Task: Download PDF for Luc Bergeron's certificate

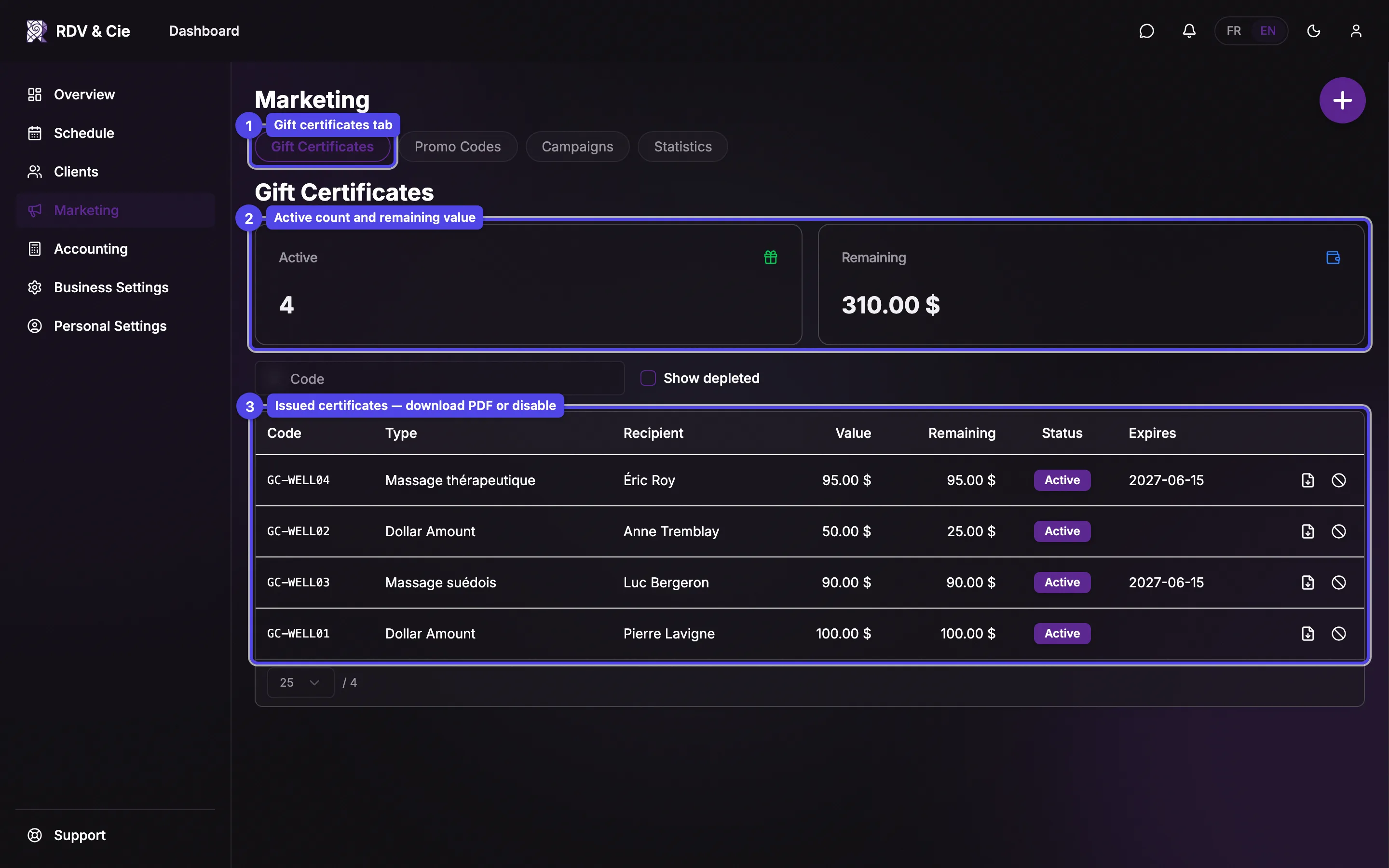Action: [x=1307, y=582]
